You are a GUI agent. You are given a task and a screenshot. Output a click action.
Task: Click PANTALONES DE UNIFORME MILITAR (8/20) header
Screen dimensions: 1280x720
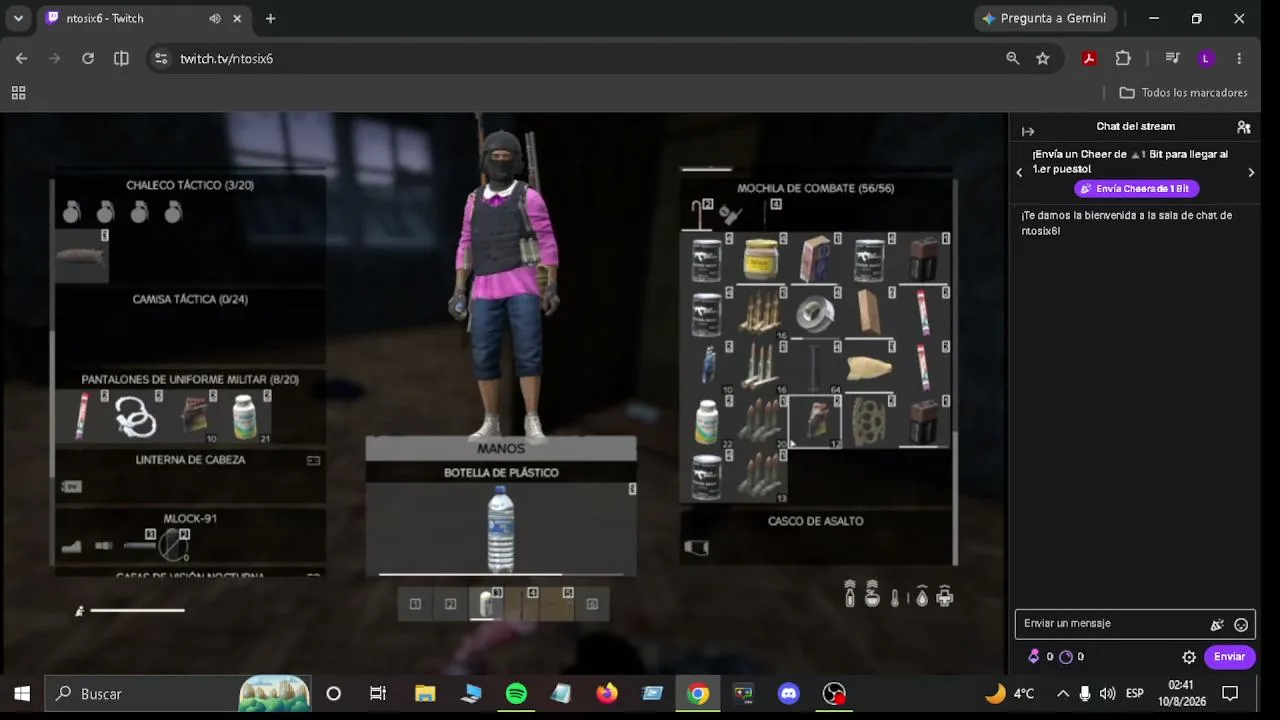tap(190, 380)
